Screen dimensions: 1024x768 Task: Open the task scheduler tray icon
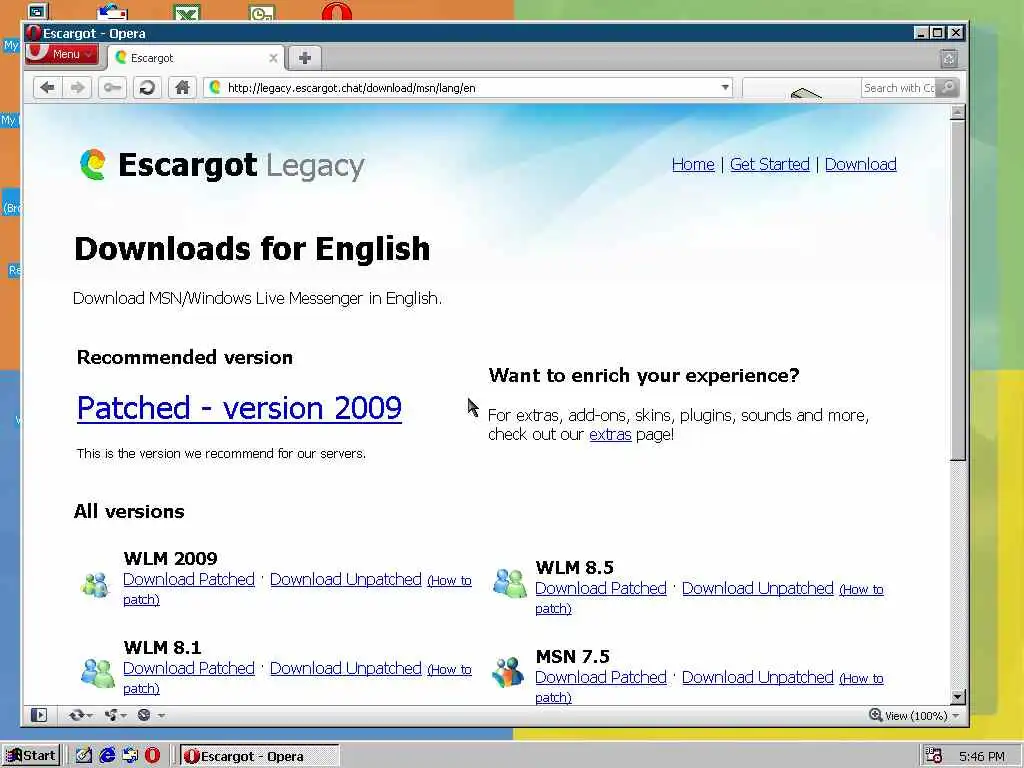tap(934, 756)
